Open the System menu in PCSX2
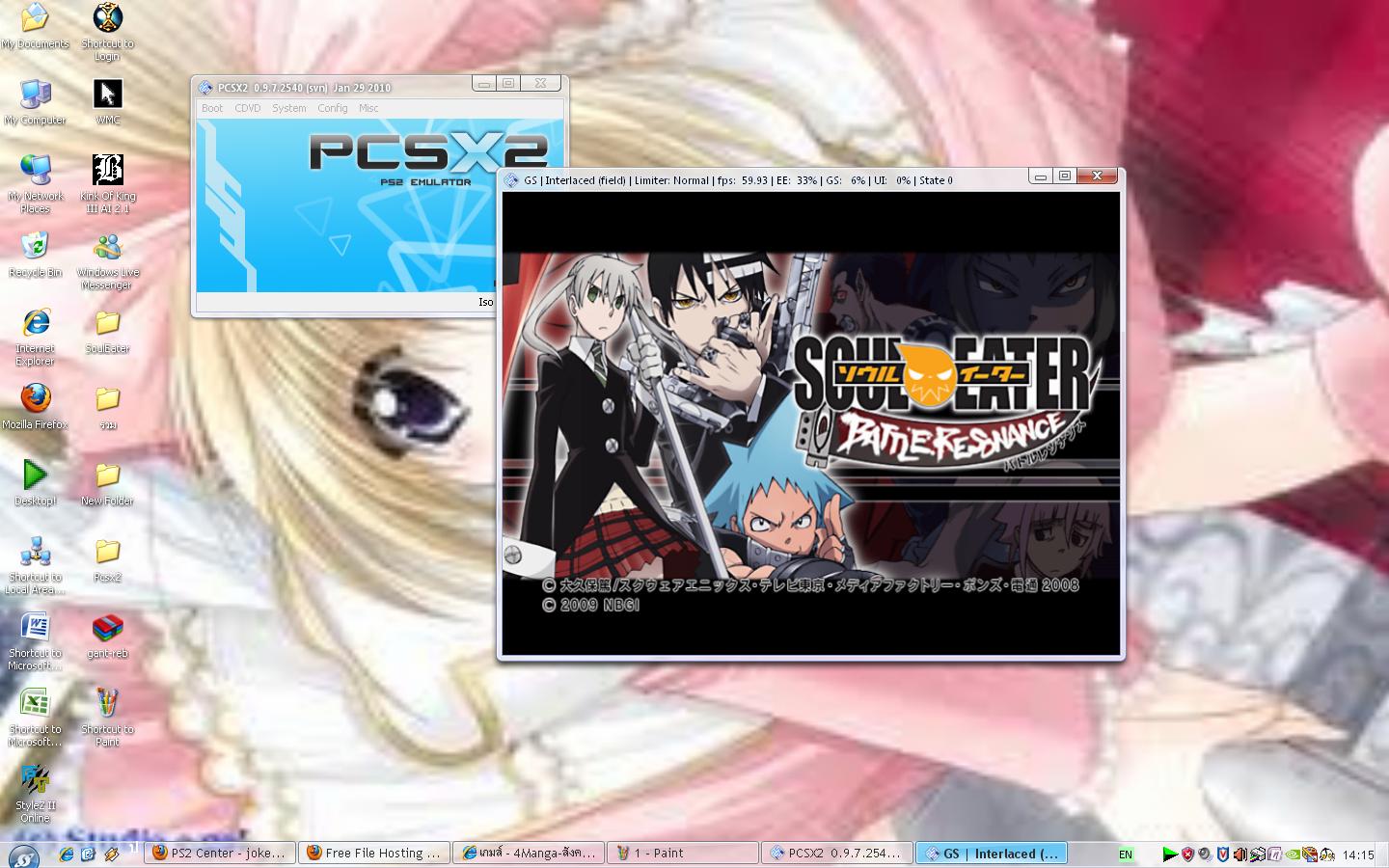The image size is (1389, 868). coord(289,108)
